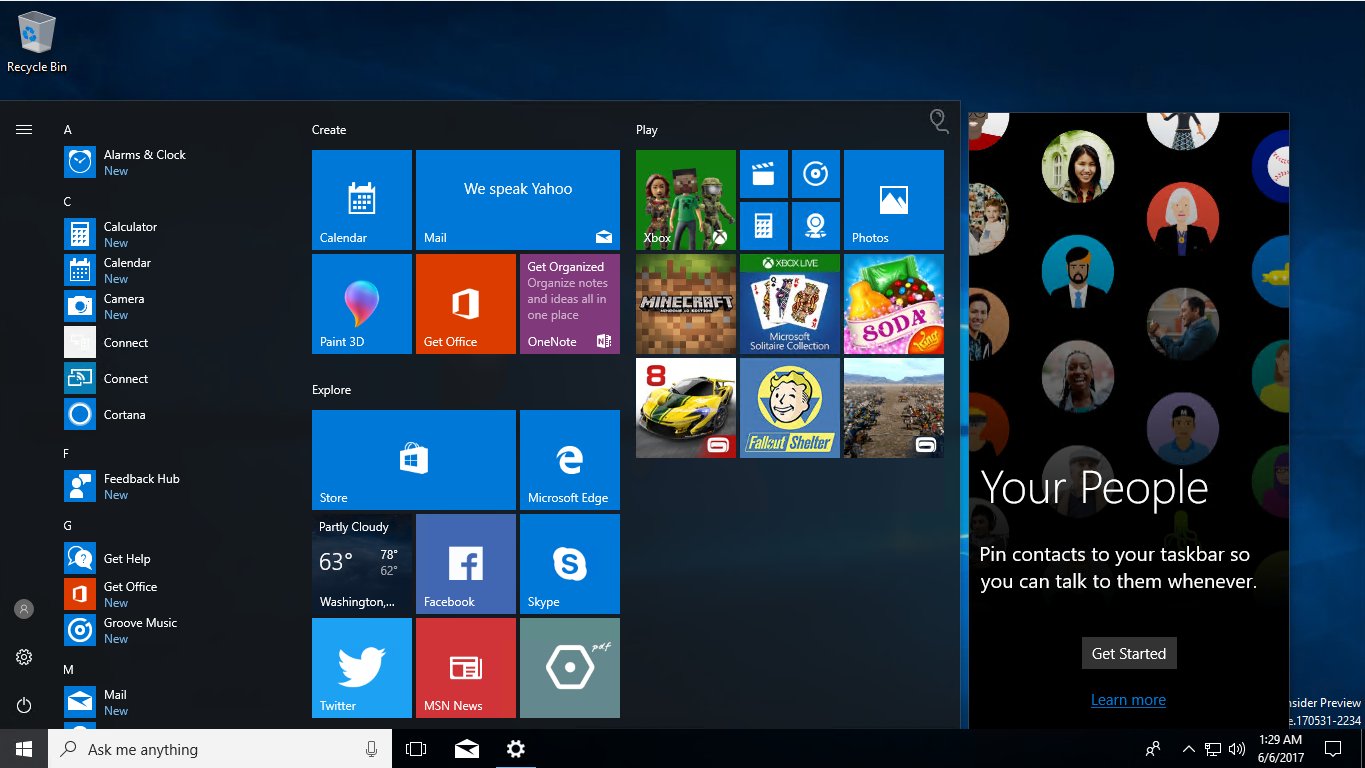This screenshot has width=1365, height=768.
Task: Open the Photos tile
Action: (894, 200)
